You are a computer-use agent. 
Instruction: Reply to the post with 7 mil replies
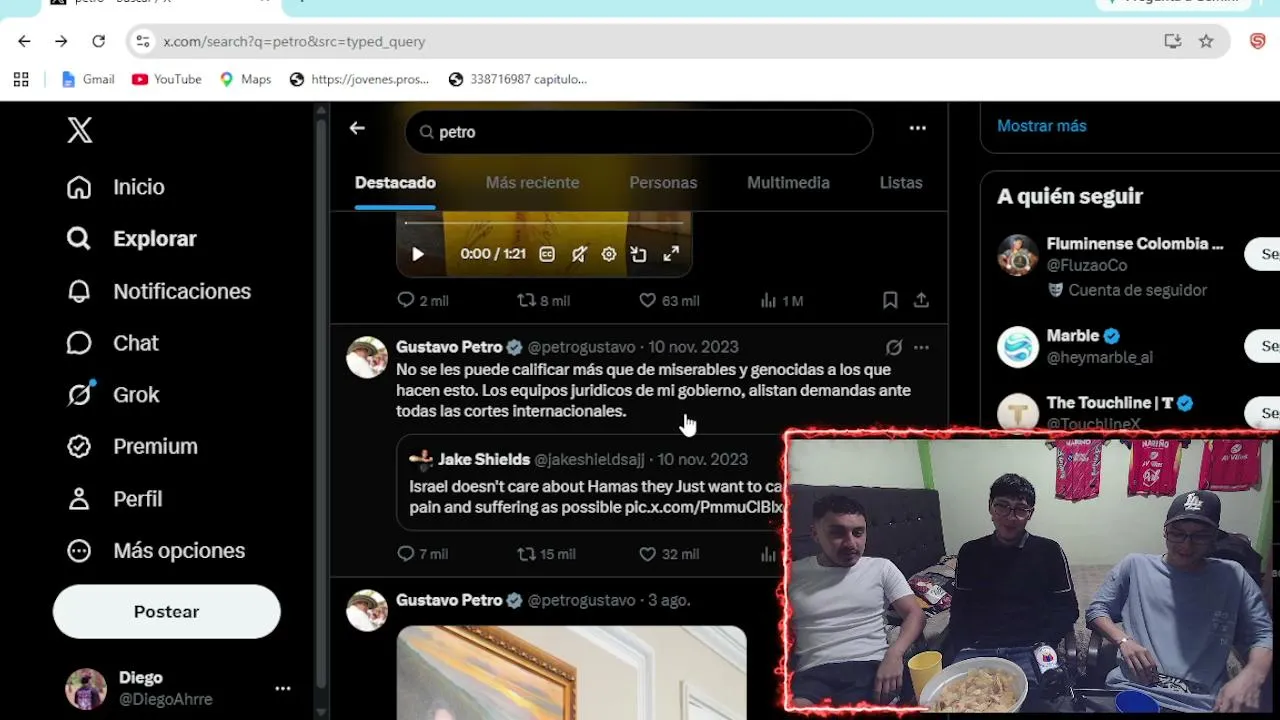(x=422, y=554)
